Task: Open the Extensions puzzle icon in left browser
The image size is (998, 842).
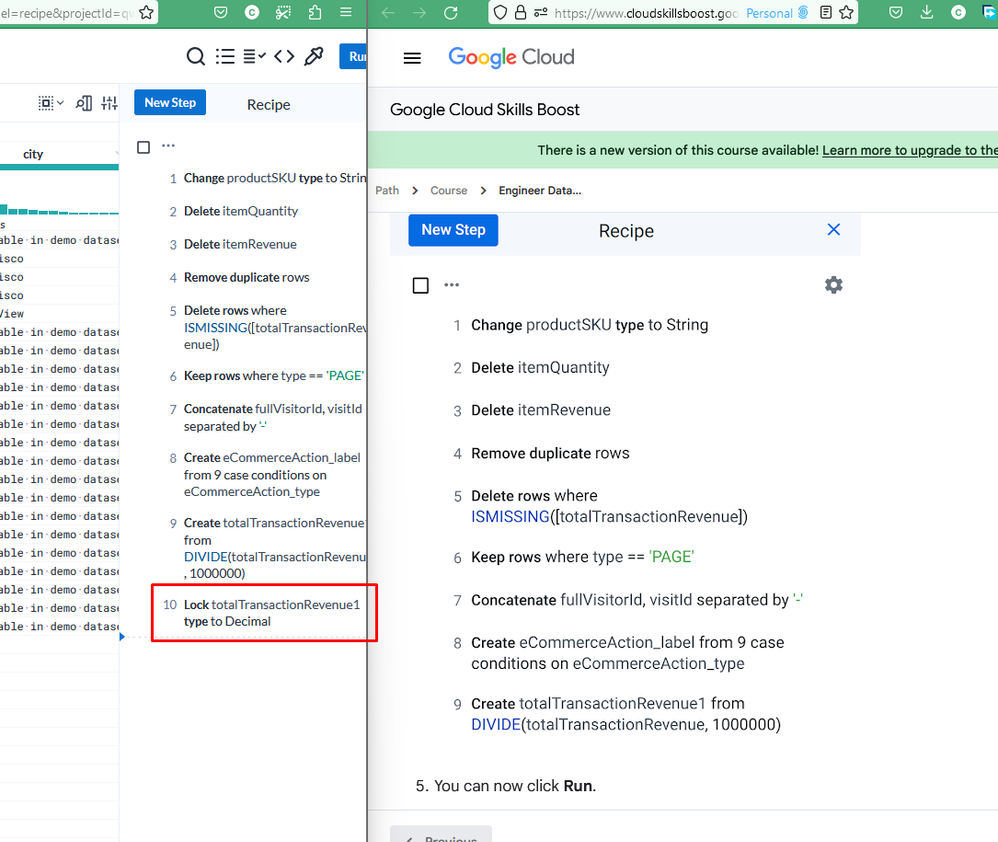Action: click(x=314, y=13)
